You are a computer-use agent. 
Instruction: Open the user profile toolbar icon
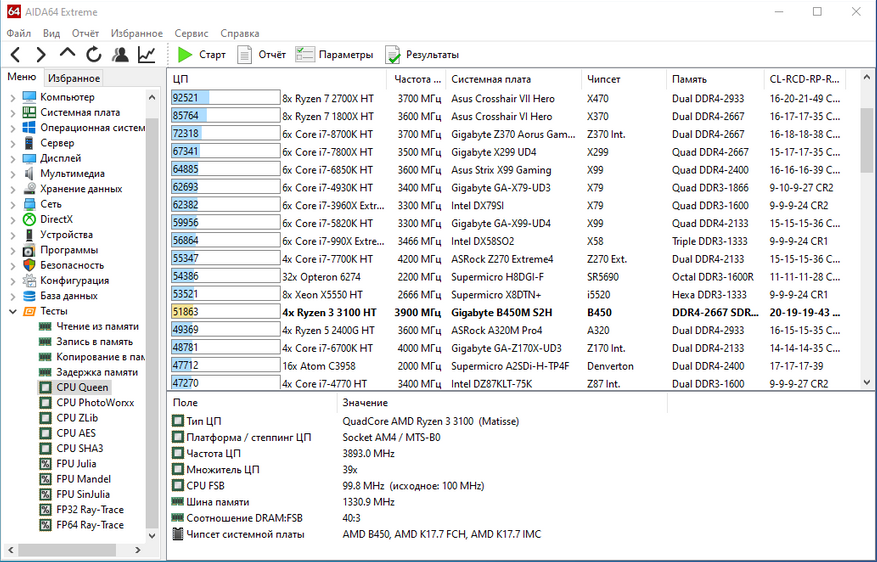pos(120,54)
